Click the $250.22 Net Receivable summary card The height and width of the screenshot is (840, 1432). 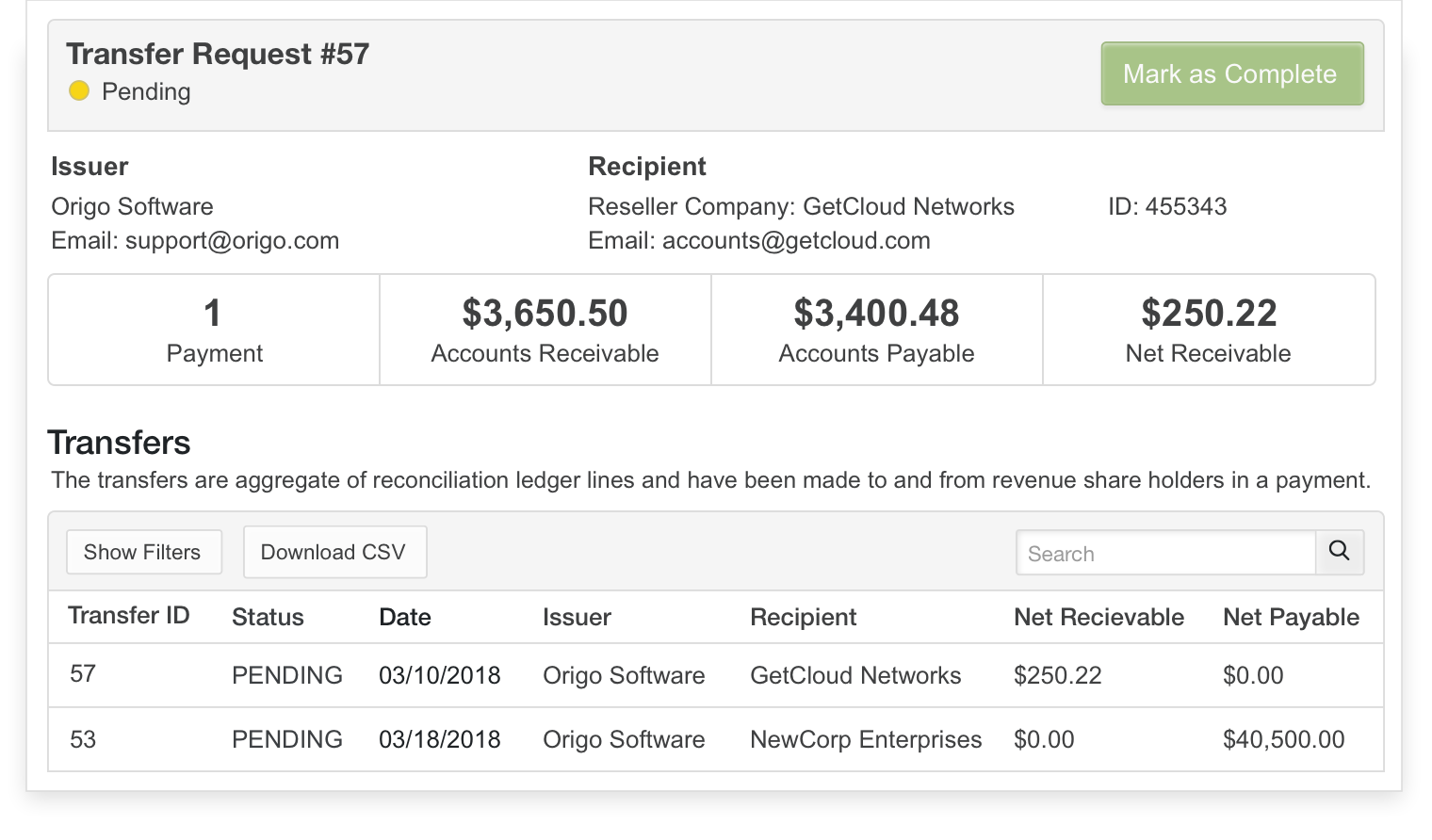1209,330
